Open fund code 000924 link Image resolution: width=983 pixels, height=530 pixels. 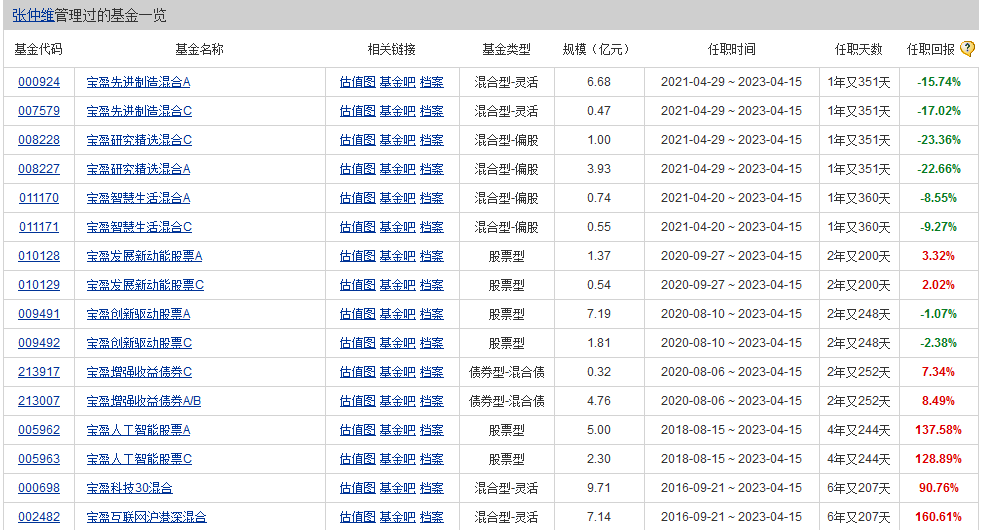[x=39, y=82]
